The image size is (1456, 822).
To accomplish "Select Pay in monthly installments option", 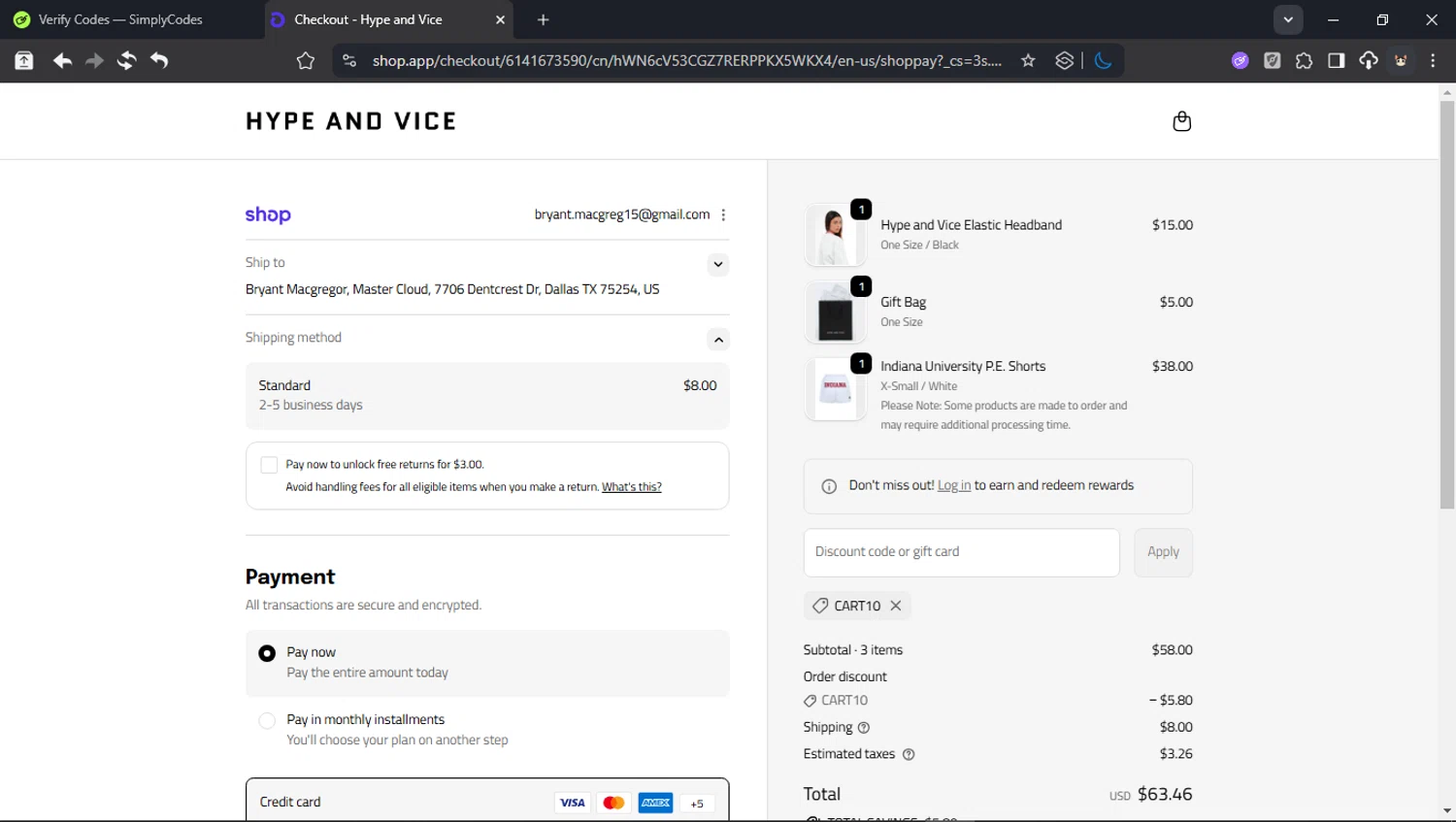I will (x=267, y=721).
